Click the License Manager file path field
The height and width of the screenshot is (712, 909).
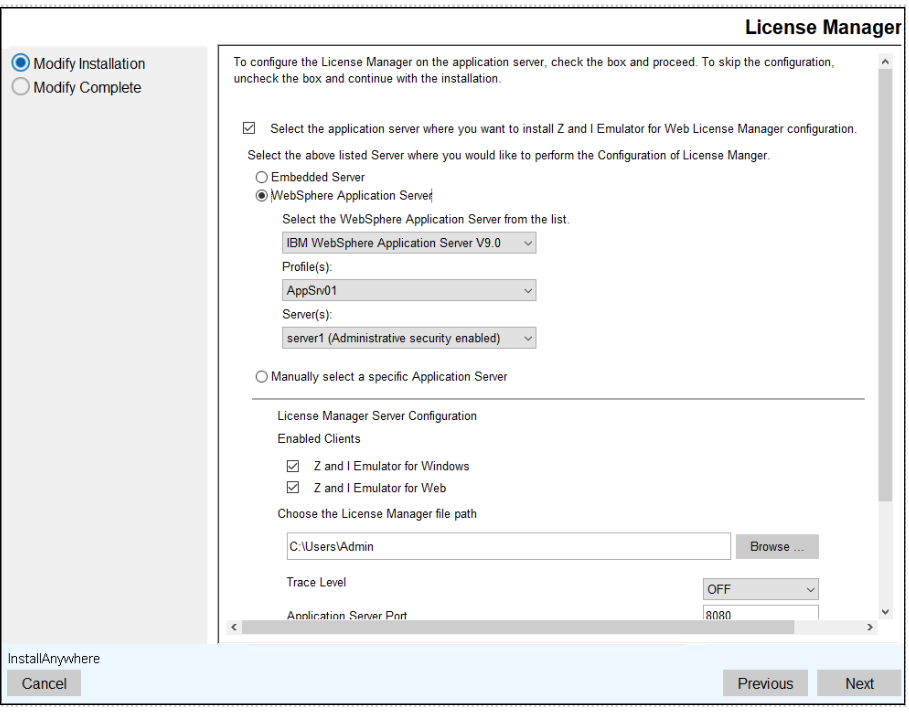(507, 546)
